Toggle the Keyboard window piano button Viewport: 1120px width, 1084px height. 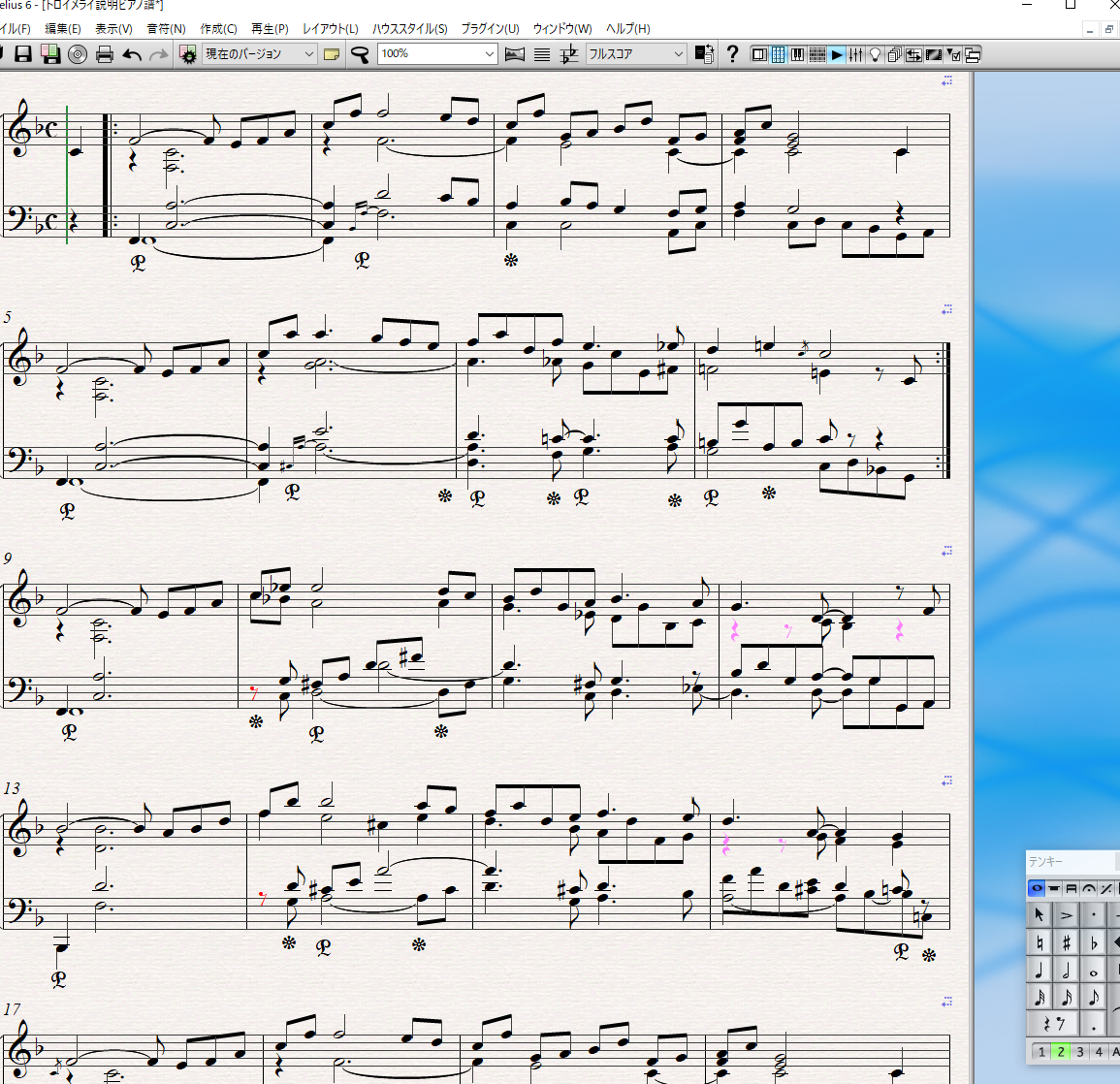pos(798,54)
